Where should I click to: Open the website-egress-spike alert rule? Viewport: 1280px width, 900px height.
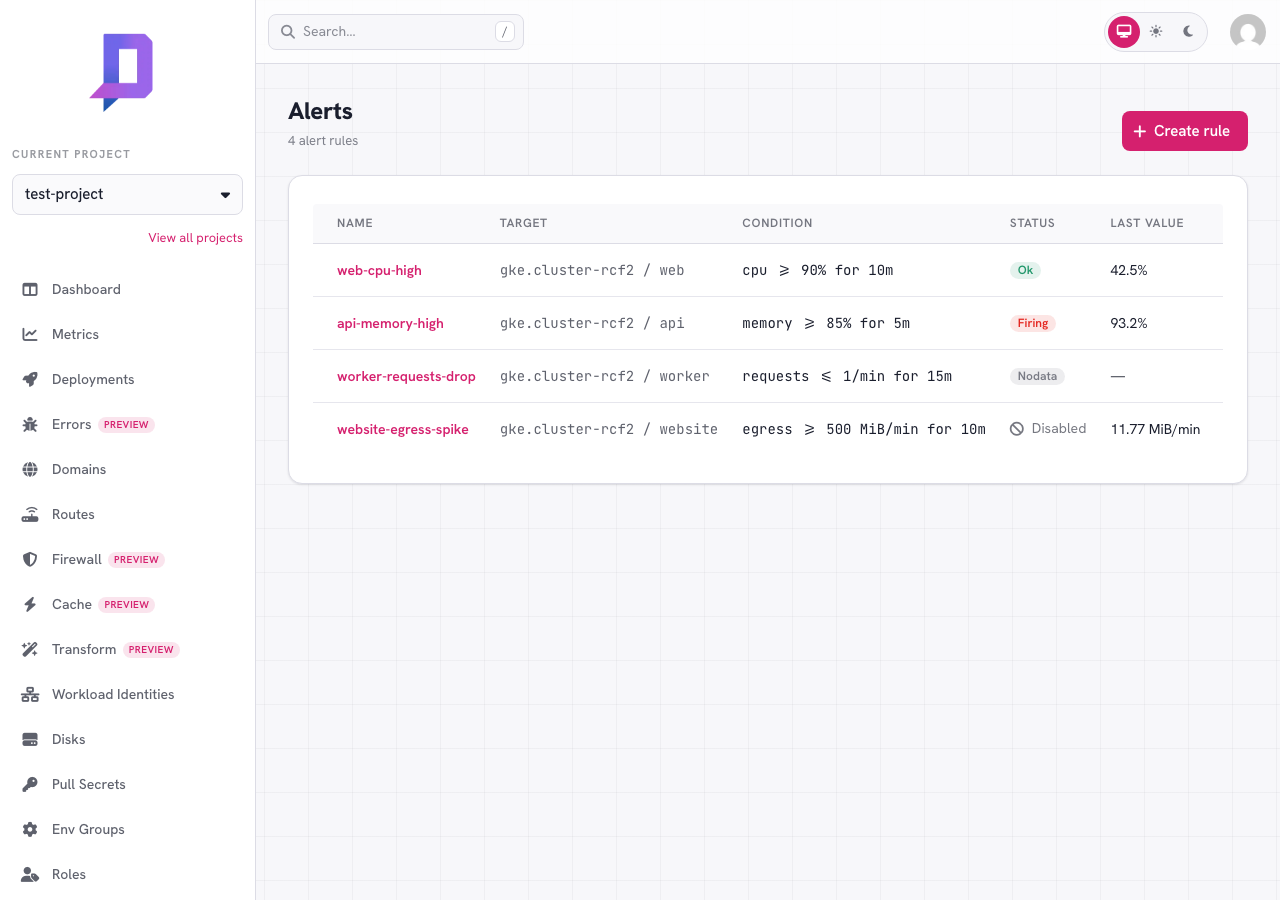click(403, 429)
